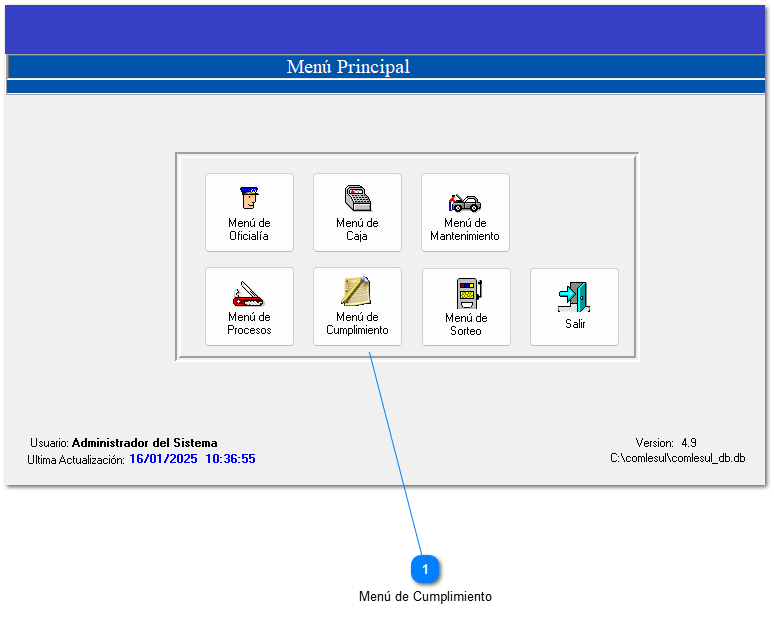Click the blue last update date and time
This screenshot has height=620, width=774.
tap(192, 459)
